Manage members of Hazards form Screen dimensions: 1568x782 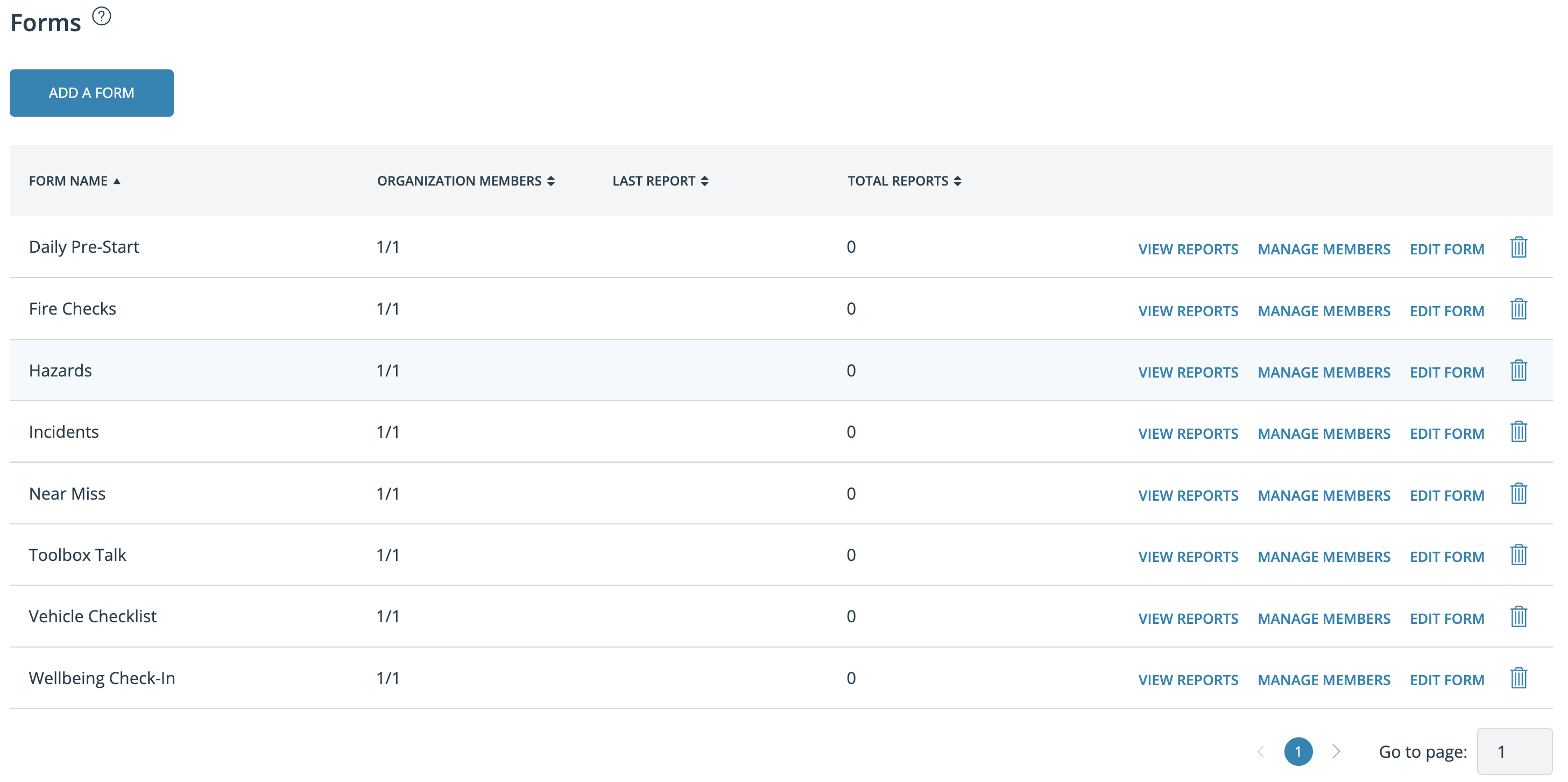1324,372
